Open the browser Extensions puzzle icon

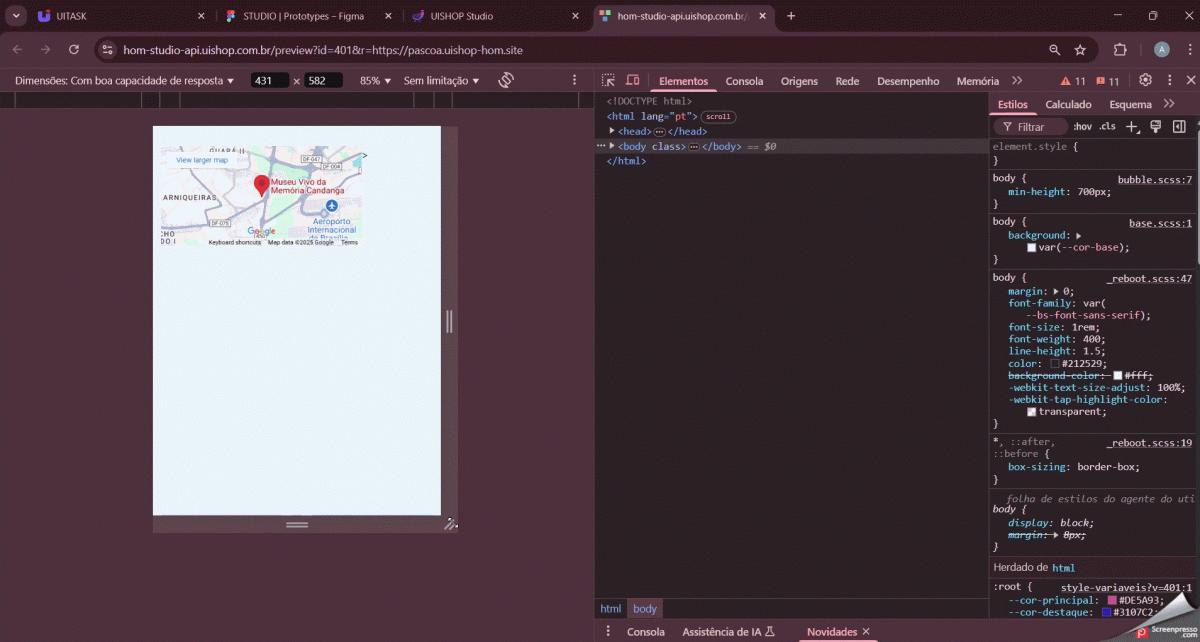tap(1120, 49)
